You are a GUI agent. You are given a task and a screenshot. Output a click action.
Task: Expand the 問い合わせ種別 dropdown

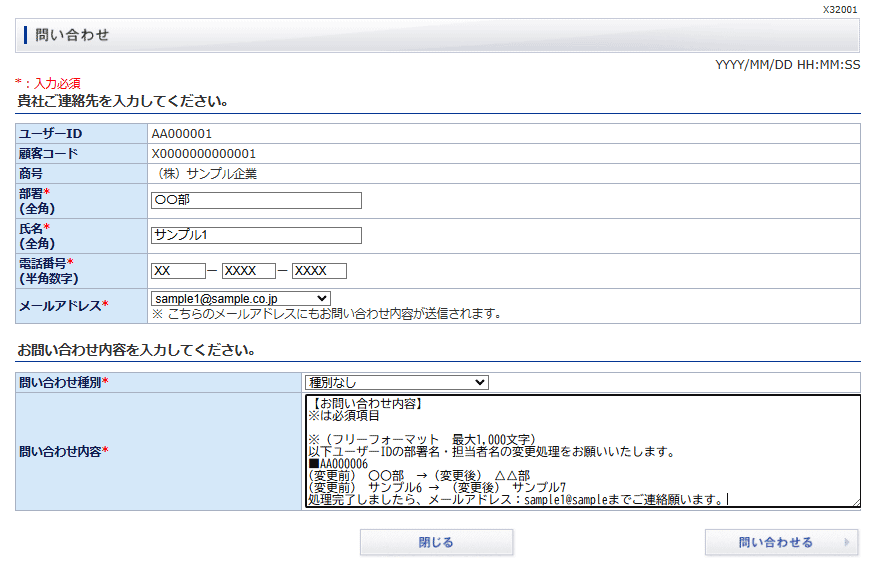396,382
